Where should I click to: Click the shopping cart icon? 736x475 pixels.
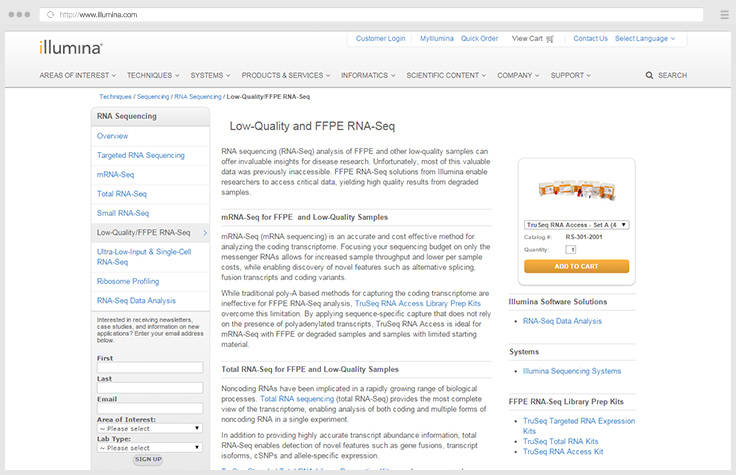(x=550, y=39)
